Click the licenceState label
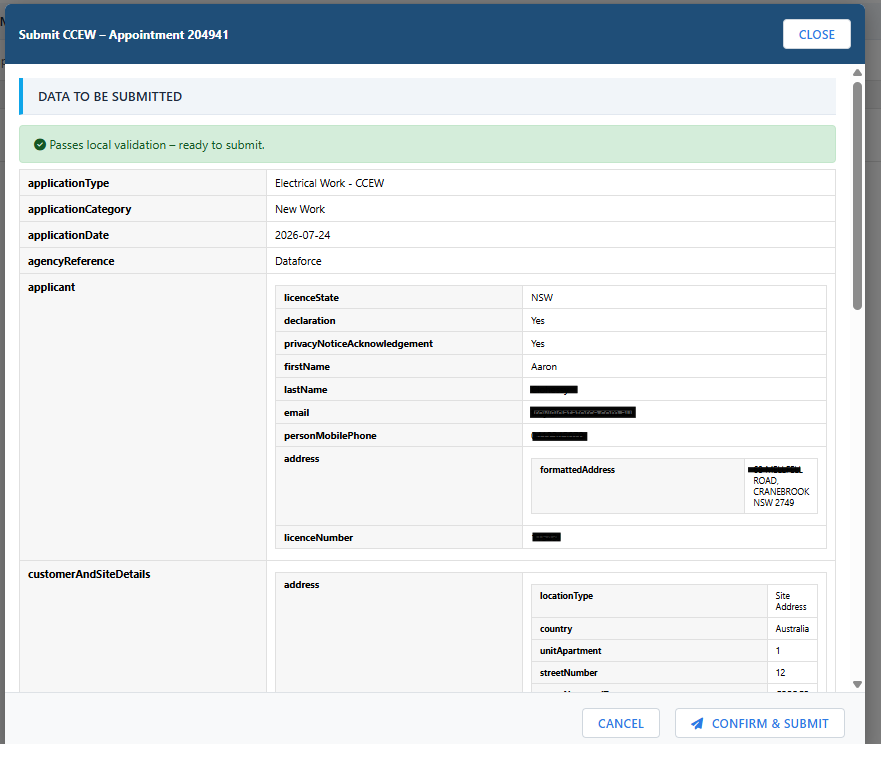Screen dimensions: 881x763 311,297
